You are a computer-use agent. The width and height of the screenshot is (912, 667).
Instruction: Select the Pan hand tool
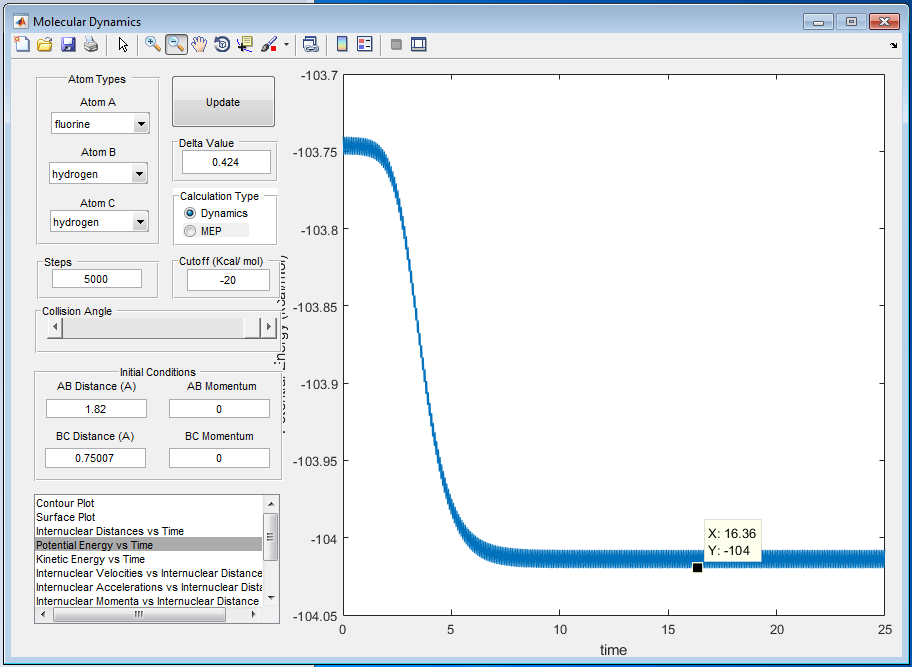(x=199, y=44)
